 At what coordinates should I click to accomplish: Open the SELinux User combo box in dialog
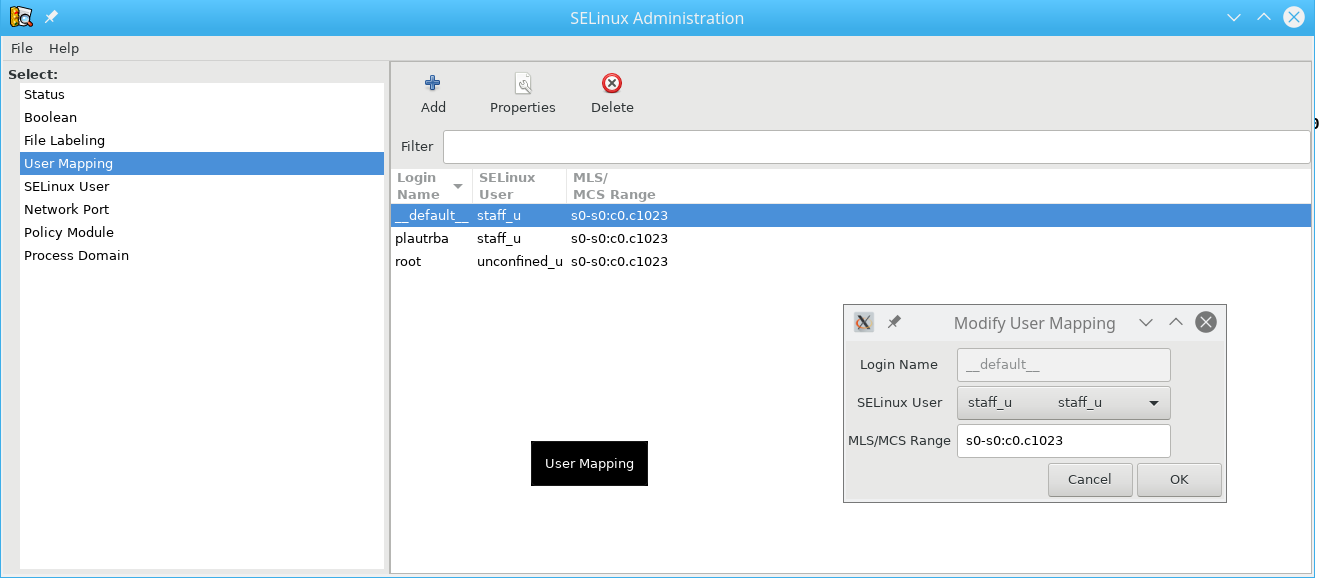click(1063, 402)
